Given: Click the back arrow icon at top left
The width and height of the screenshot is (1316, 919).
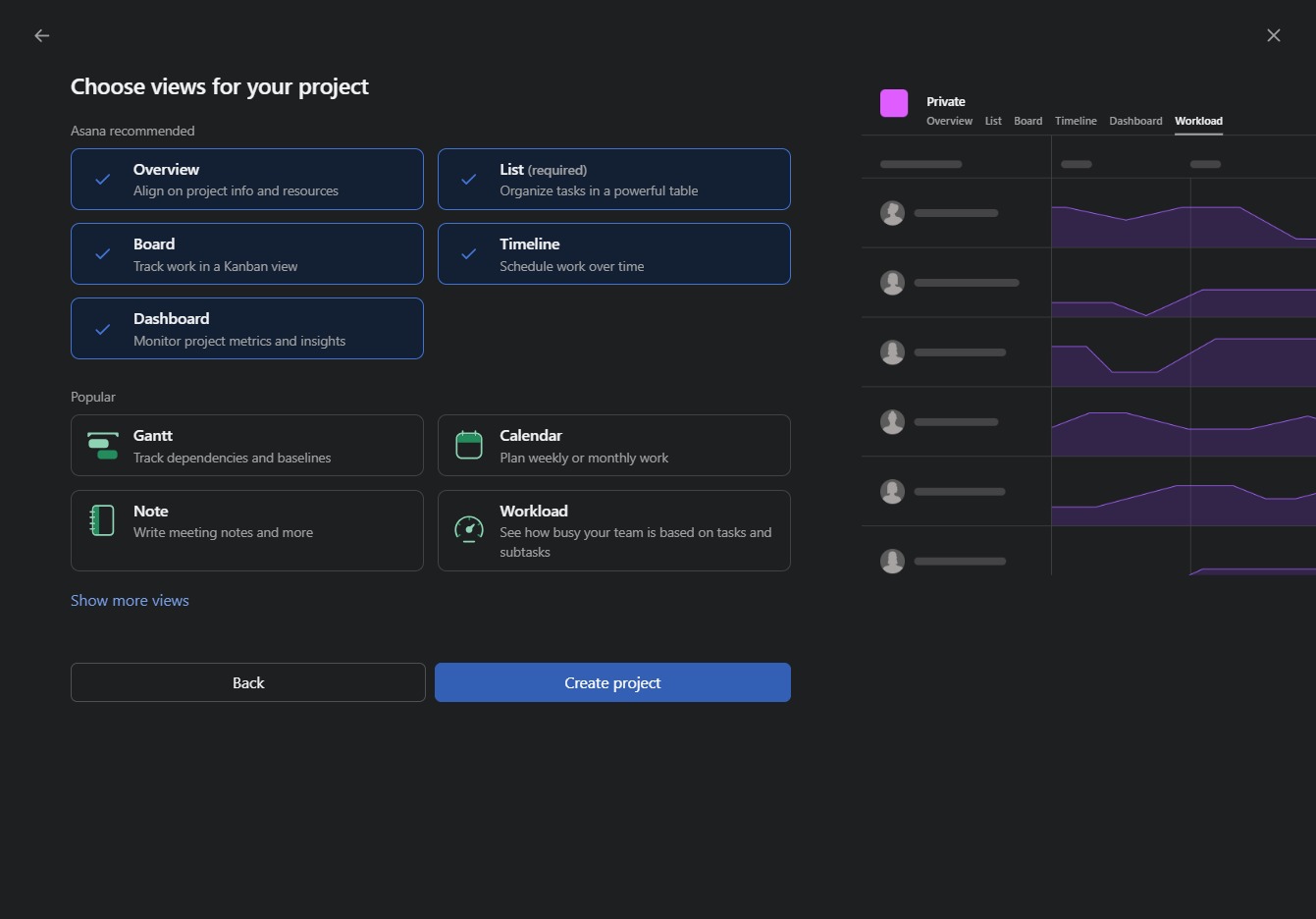Looking at the screenshot, I should [41, 35].
